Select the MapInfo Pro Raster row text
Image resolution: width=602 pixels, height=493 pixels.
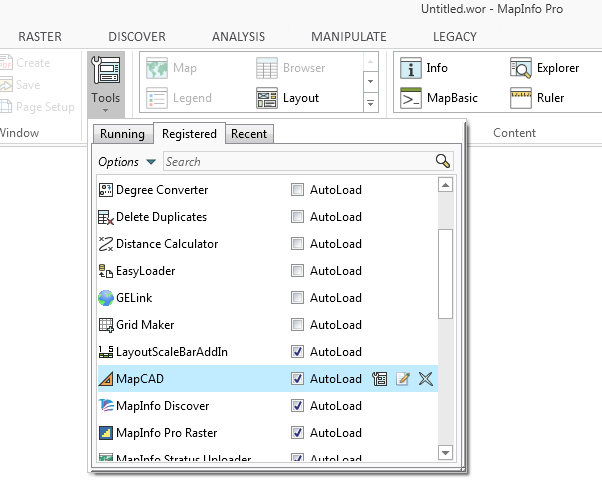pos(167,433)
